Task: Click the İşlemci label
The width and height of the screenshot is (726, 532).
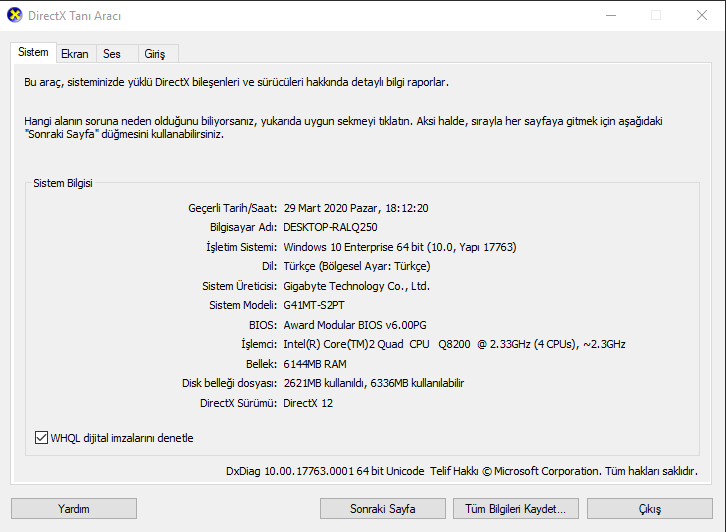Action: click(x=259, y=344)
